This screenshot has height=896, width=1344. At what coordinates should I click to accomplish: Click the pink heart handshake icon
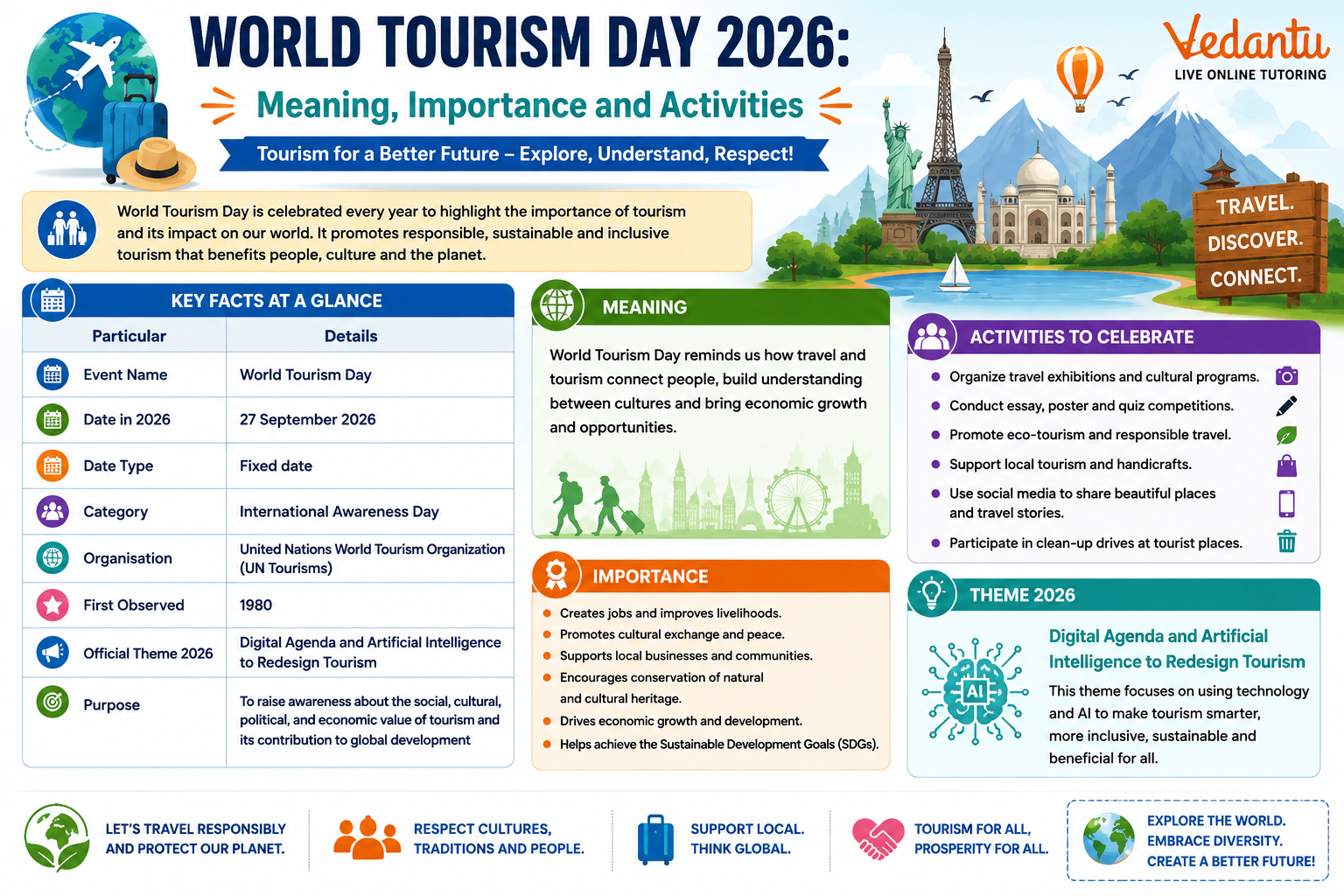tap(878, 838)
